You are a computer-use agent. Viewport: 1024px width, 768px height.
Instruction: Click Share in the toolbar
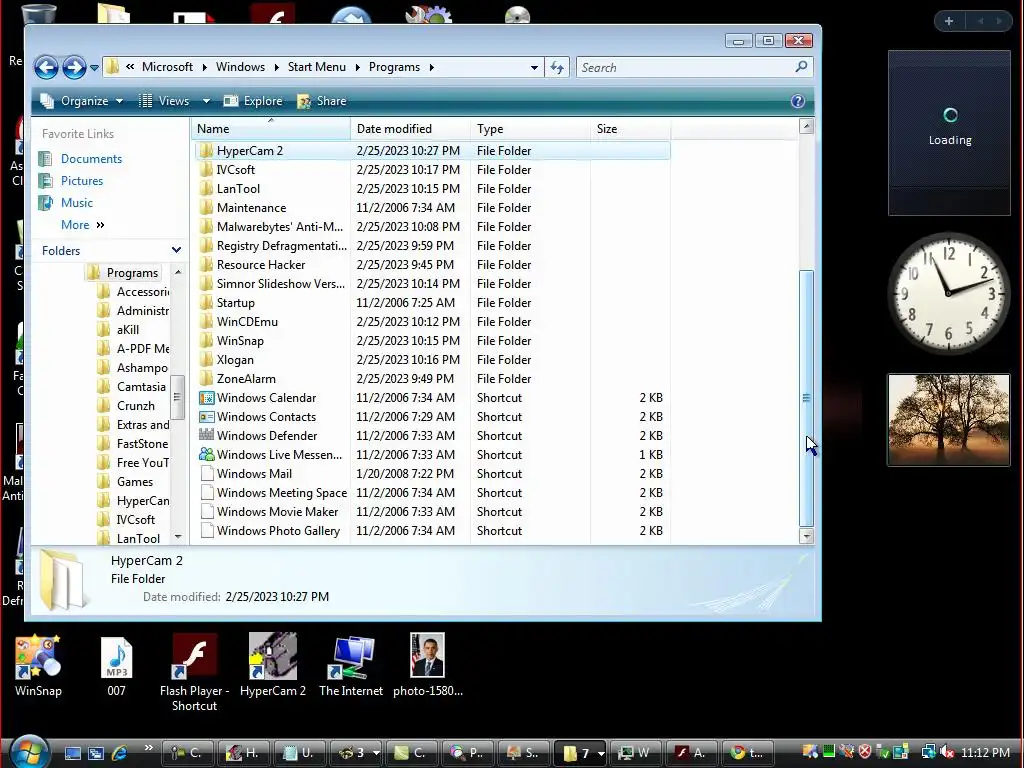click(322, 101)
